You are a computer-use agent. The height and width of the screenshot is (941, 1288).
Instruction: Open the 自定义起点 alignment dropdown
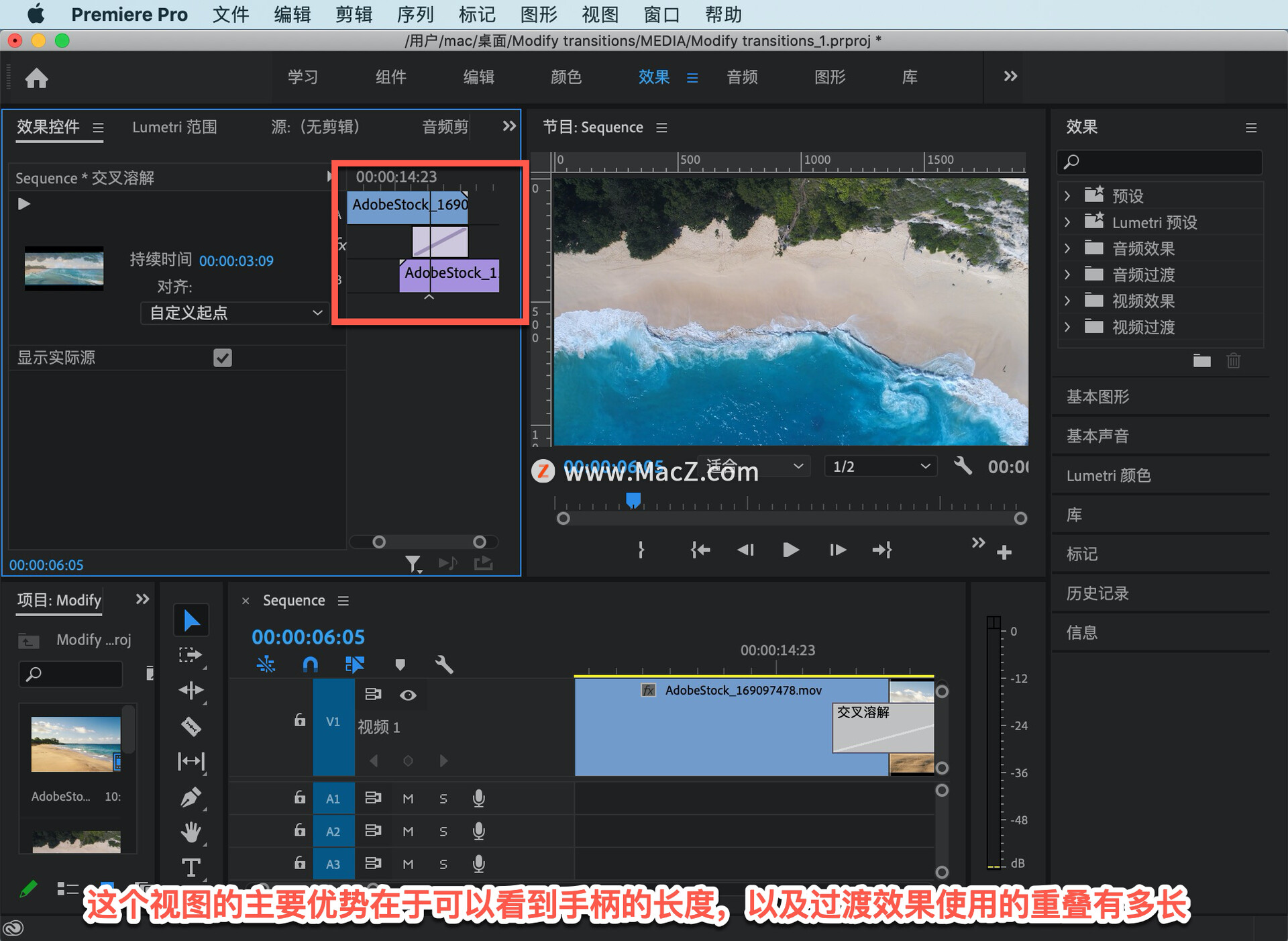[x=235, y=313]
